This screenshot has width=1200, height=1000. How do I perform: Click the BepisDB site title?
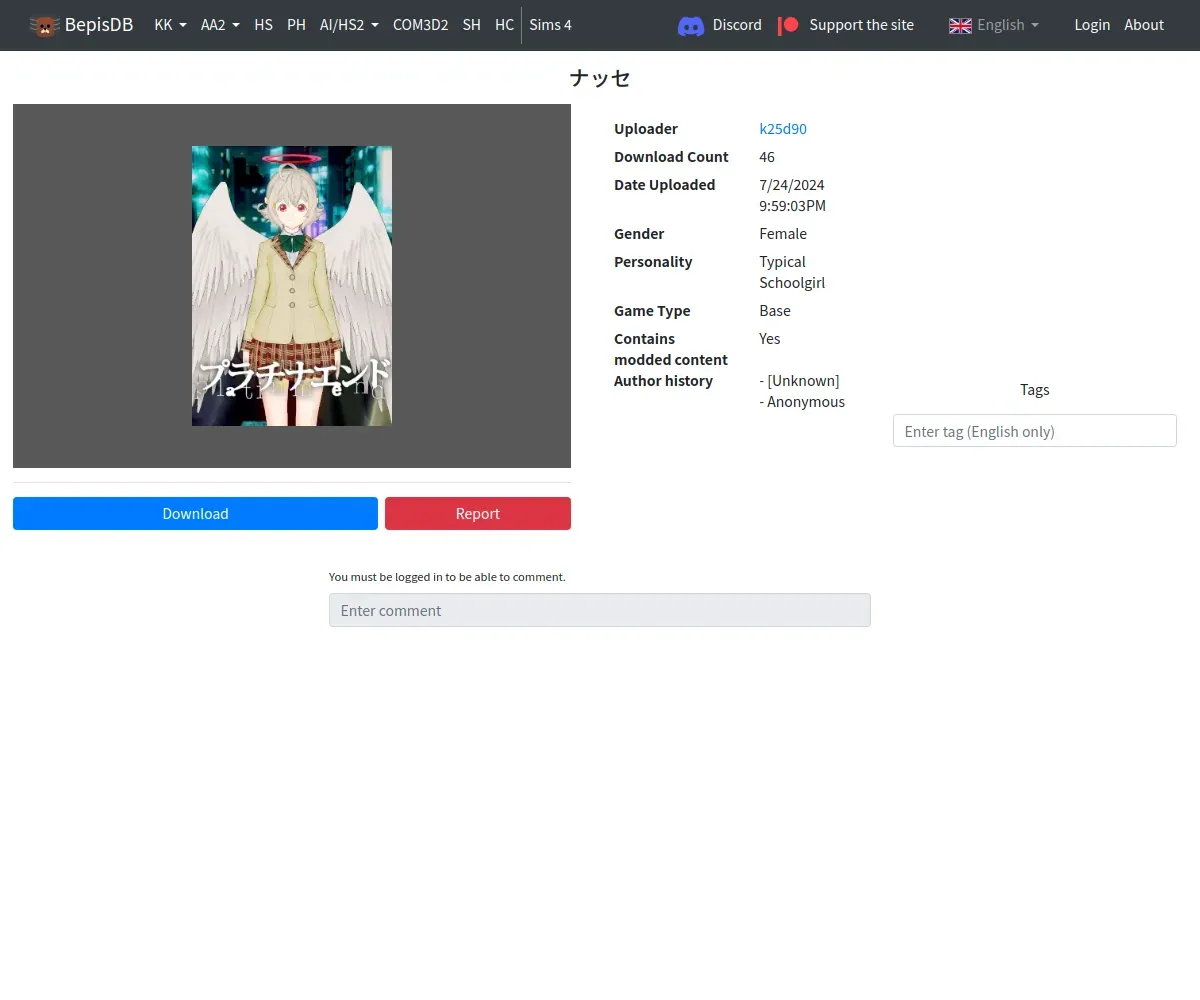[99, 25]
